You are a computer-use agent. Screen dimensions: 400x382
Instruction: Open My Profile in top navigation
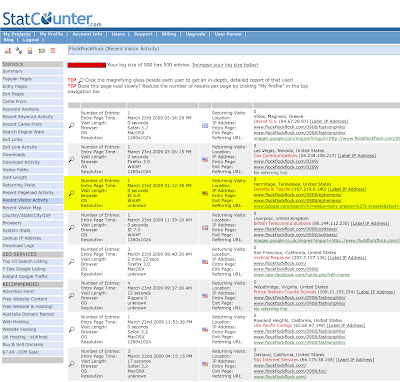pyautogui.click(x=51, y=34)
